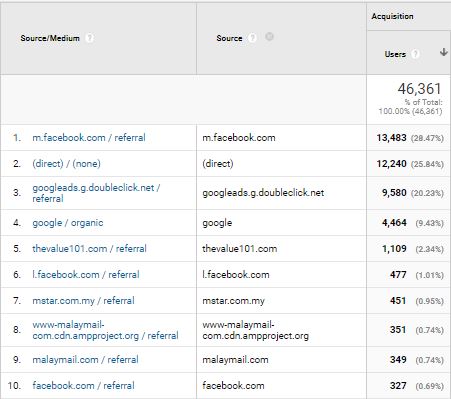Remove Source secondary dimension with the x icon
Viewport: 451px width, 399px height.
[269, 37]
